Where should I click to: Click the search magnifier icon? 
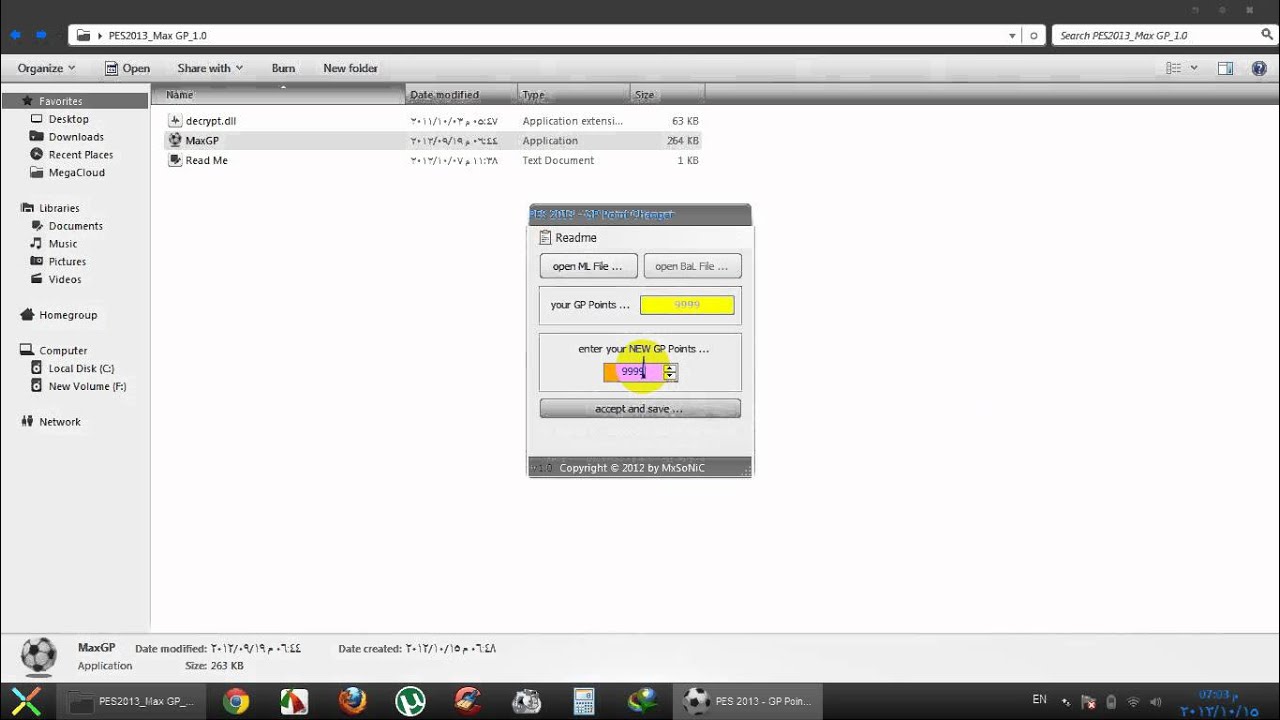tap(1267, 35)
